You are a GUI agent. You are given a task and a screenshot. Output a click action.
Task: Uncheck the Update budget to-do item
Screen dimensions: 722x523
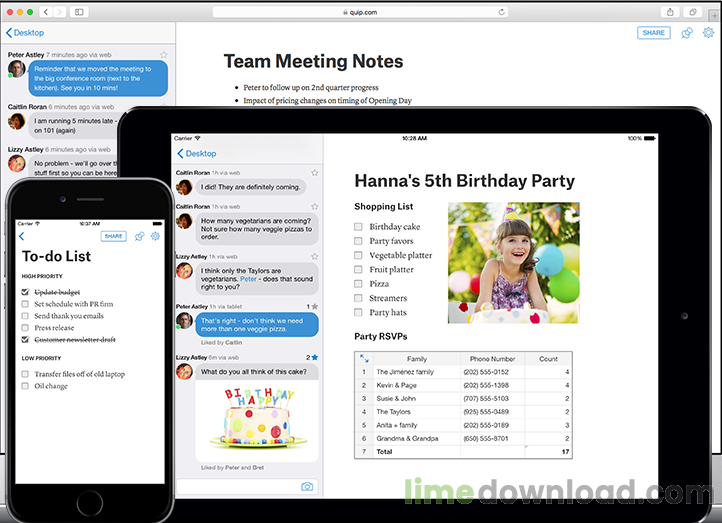25,292
